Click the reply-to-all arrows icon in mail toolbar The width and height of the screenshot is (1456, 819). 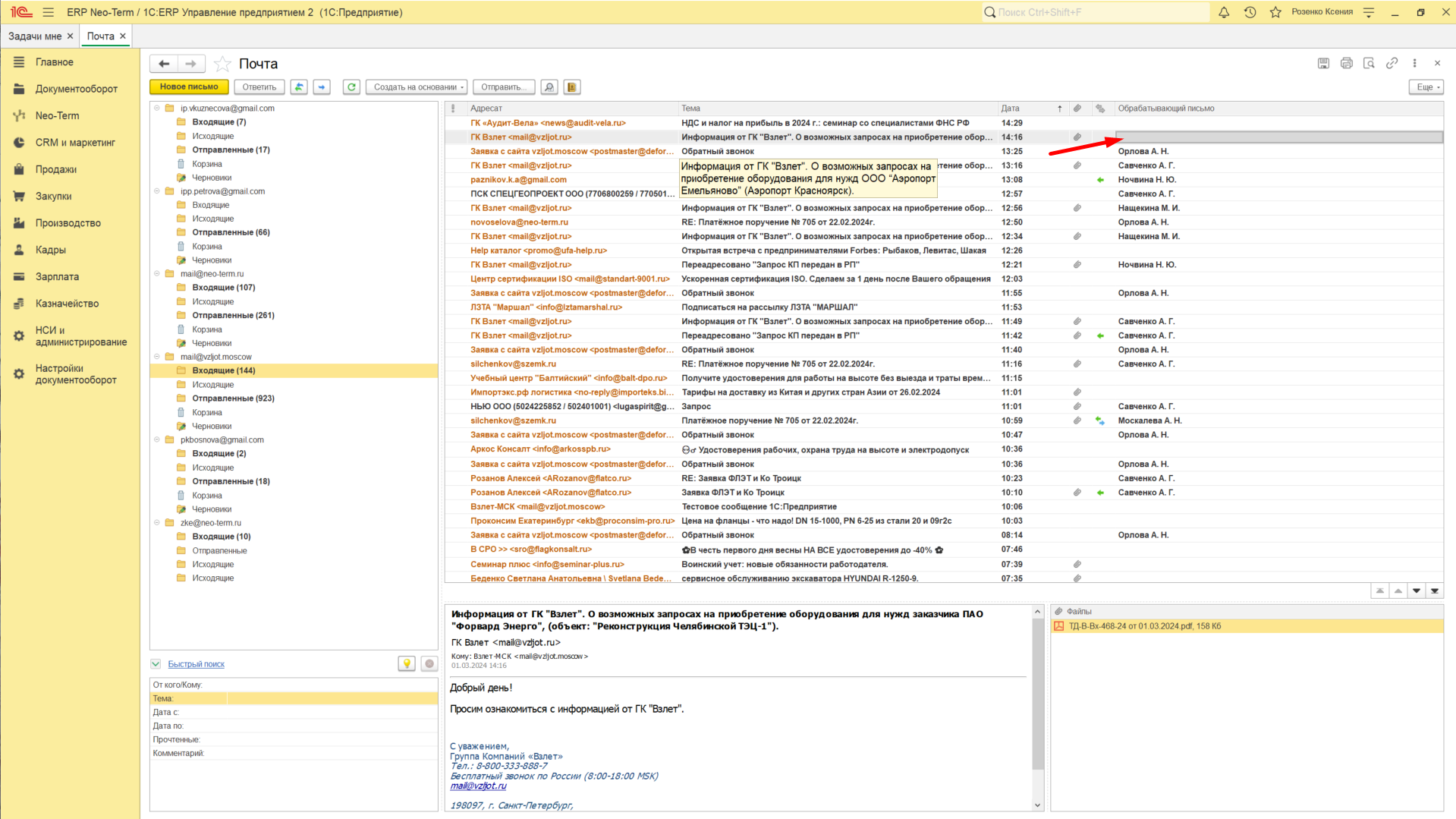point(299,87)
